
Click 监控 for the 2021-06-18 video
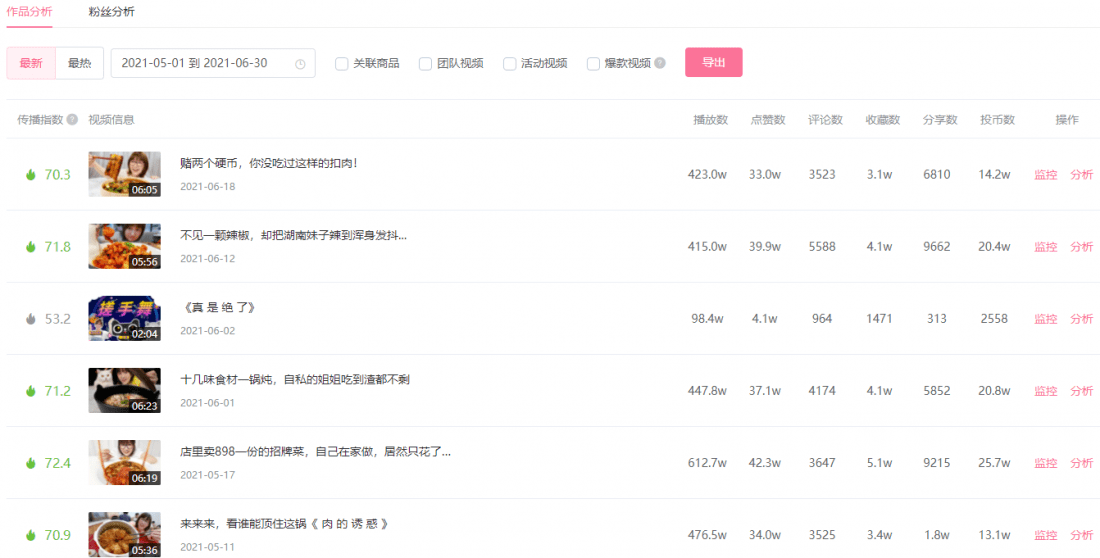[x=1045, y=175]
